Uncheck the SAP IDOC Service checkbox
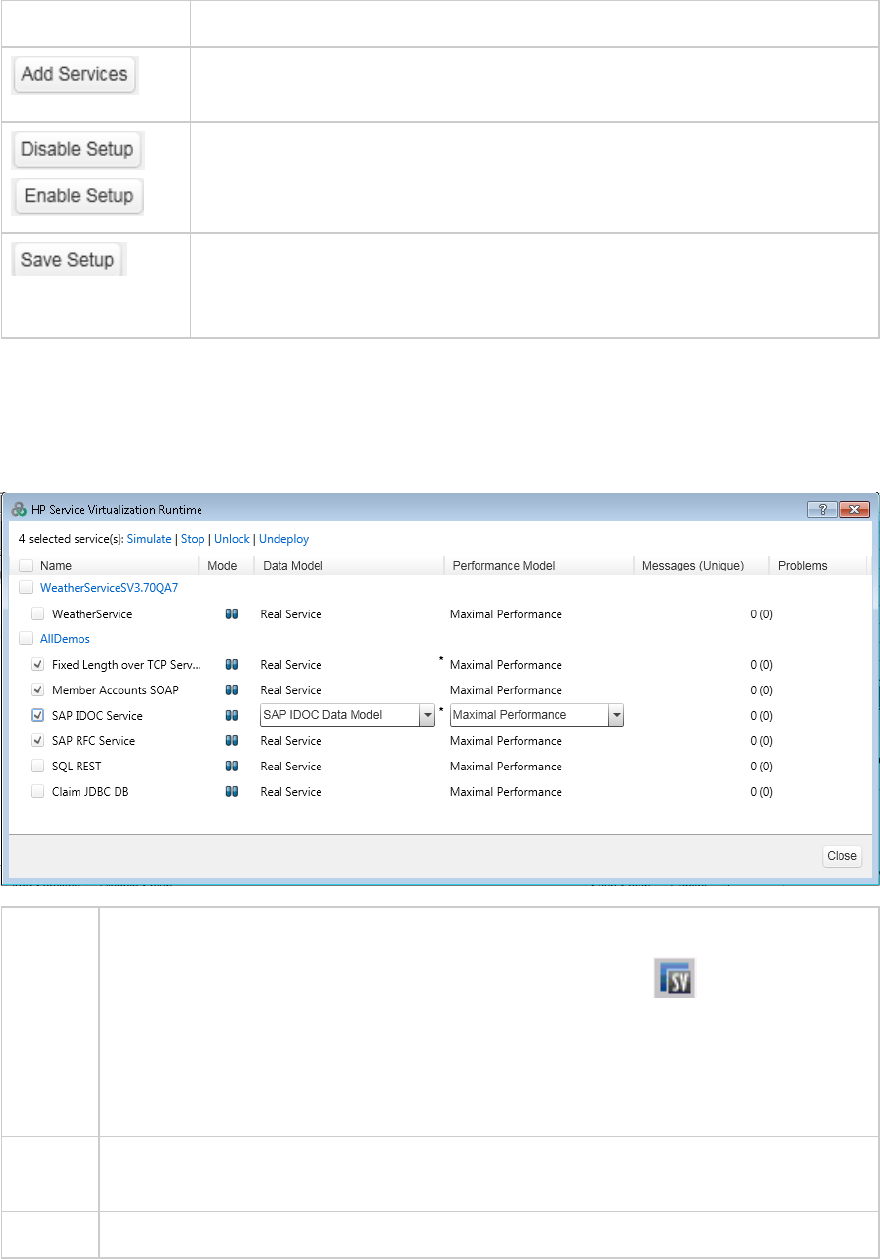Viewport: 880px width, 1259px height. 38,715
